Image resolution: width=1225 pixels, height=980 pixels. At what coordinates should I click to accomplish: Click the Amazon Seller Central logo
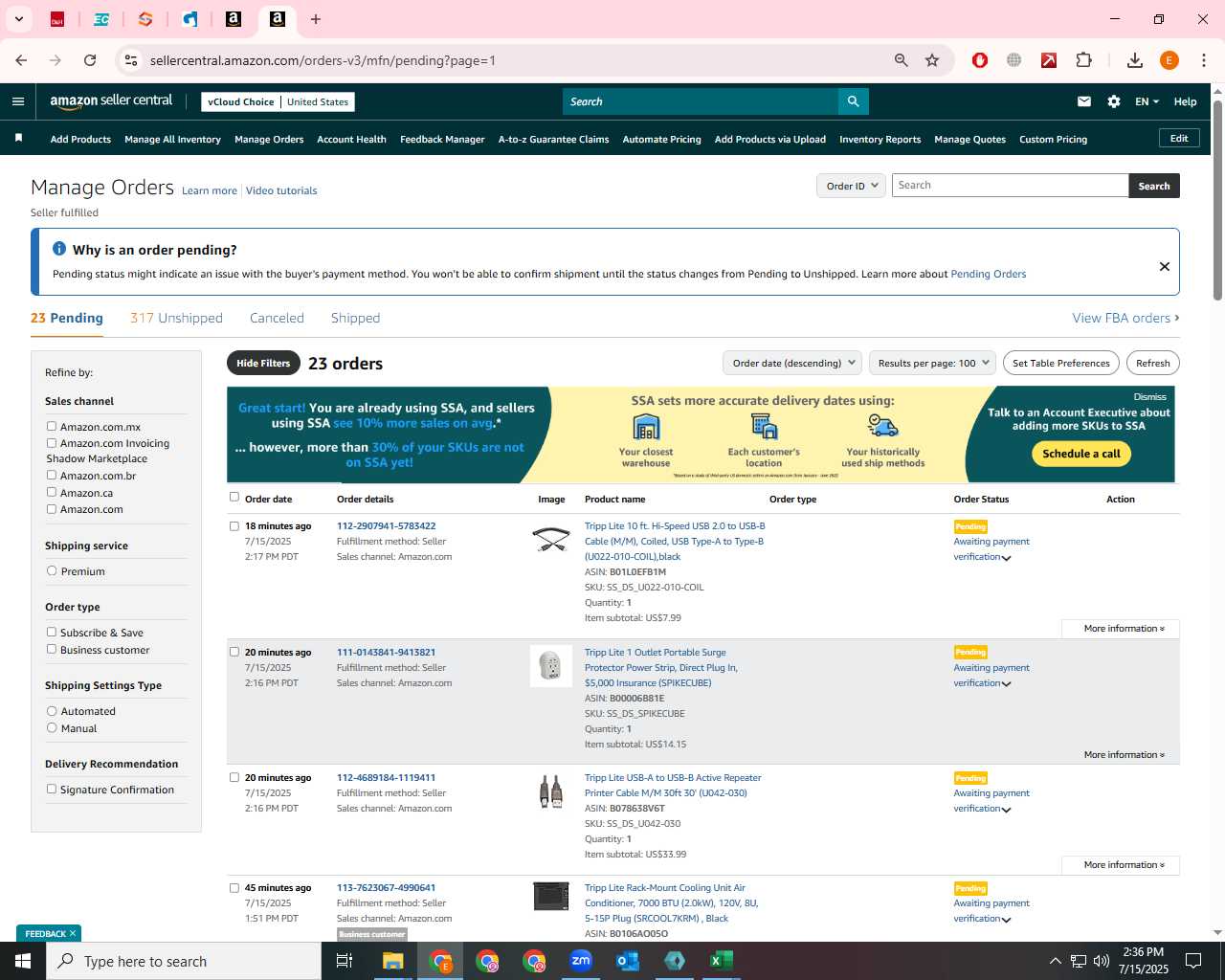111,101
